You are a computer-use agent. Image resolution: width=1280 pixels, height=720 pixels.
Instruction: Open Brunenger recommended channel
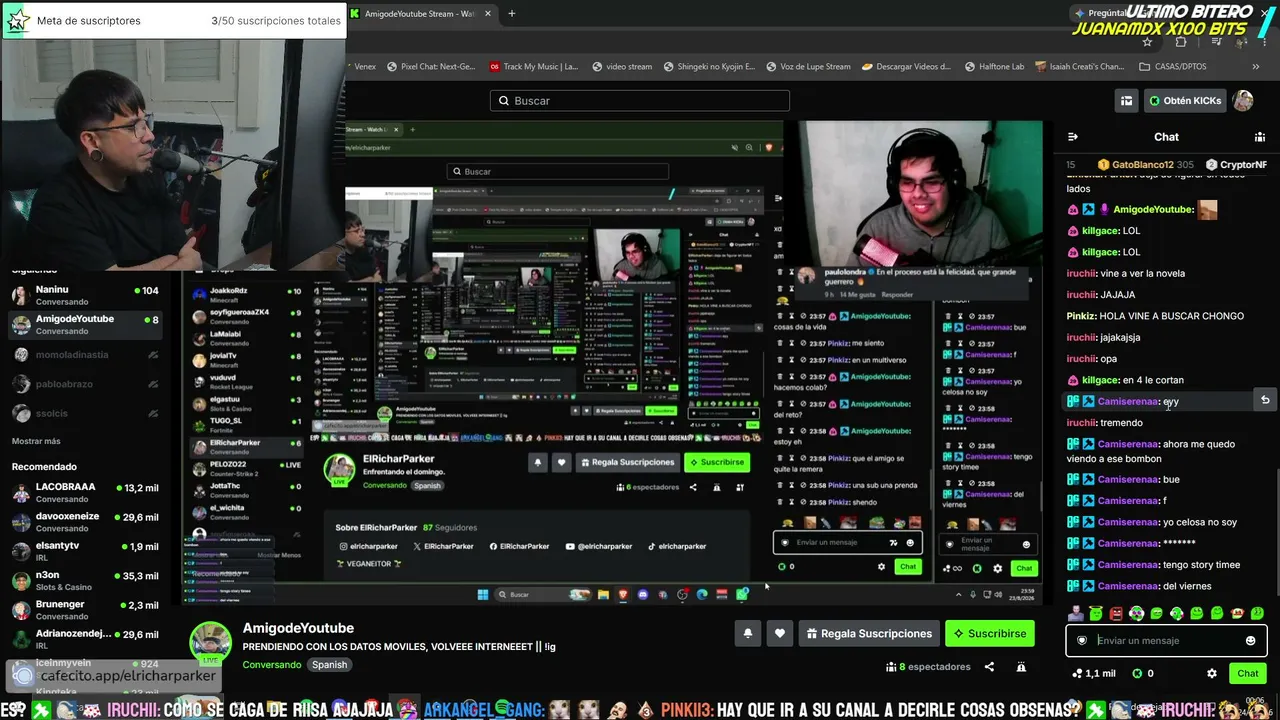pyautogui.click(x=86, y=609)
